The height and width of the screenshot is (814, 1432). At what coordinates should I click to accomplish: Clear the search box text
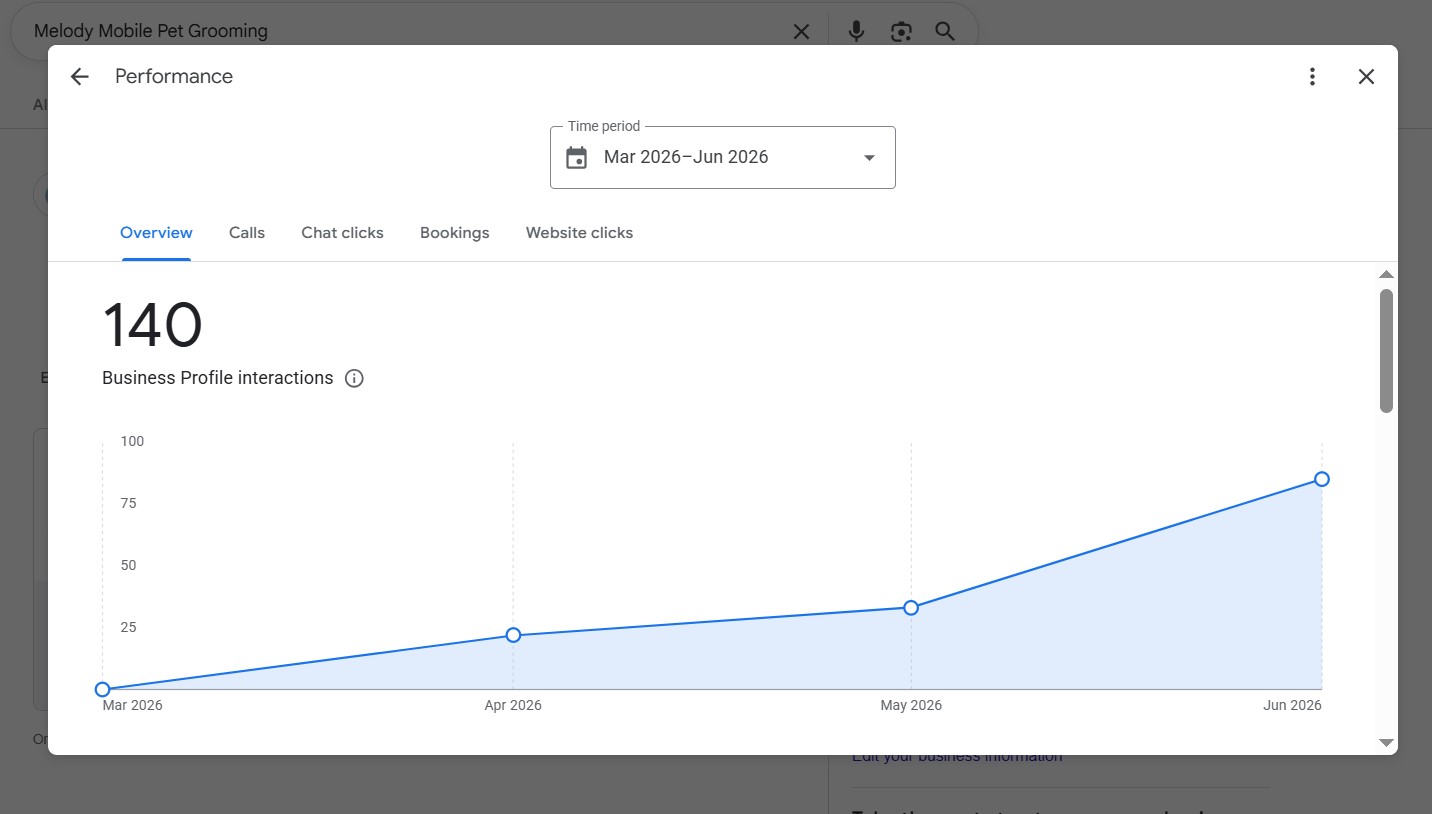coord(801,32)
